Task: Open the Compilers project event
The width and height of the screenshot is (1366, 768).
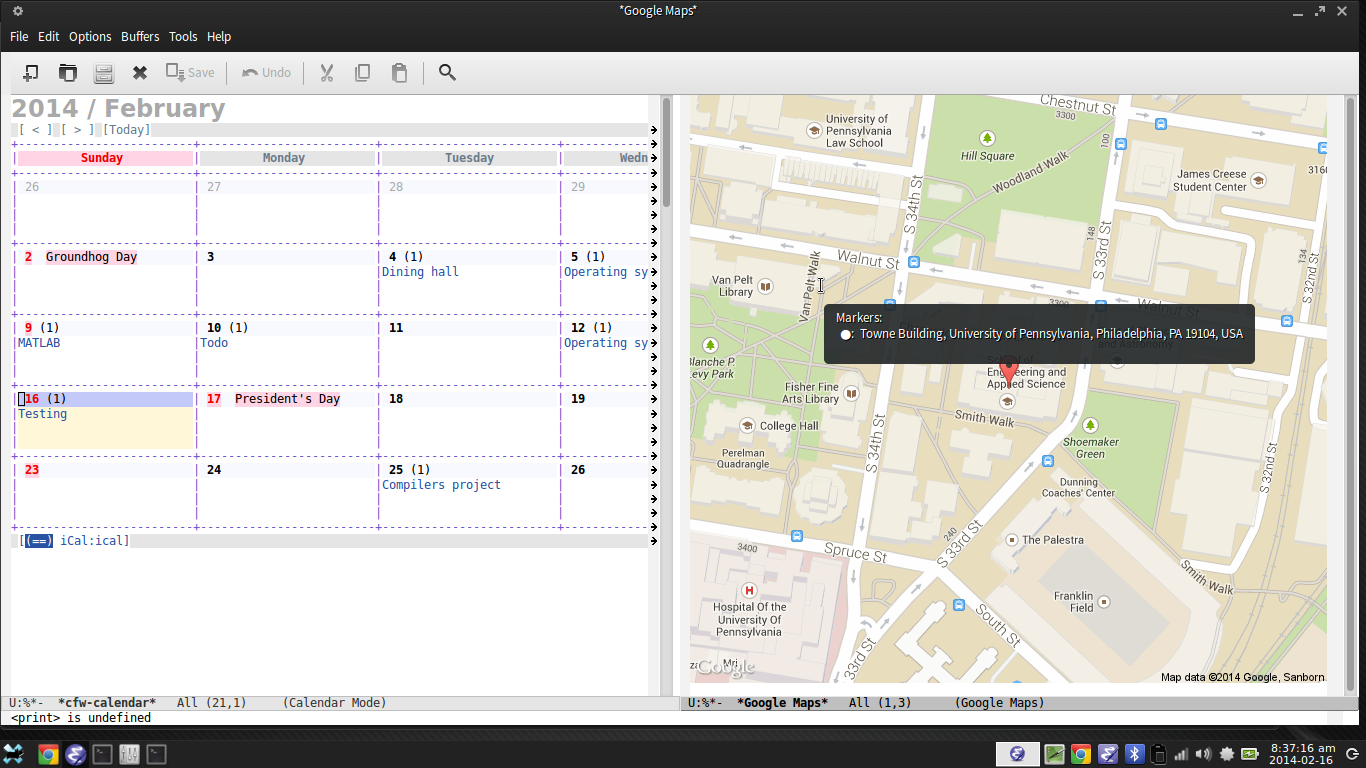Action: pyautogui.click(x=441, y=485)
